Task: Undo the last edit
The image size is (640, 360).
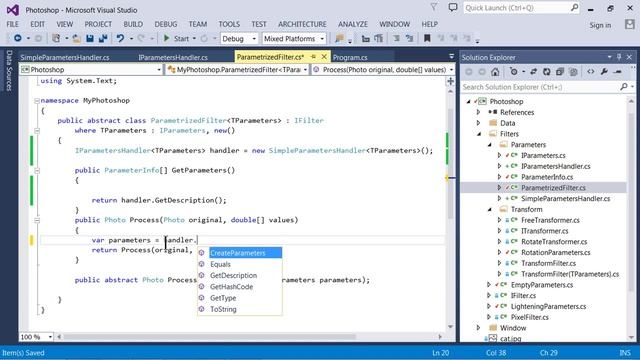Action: click(x=120, y=38)
